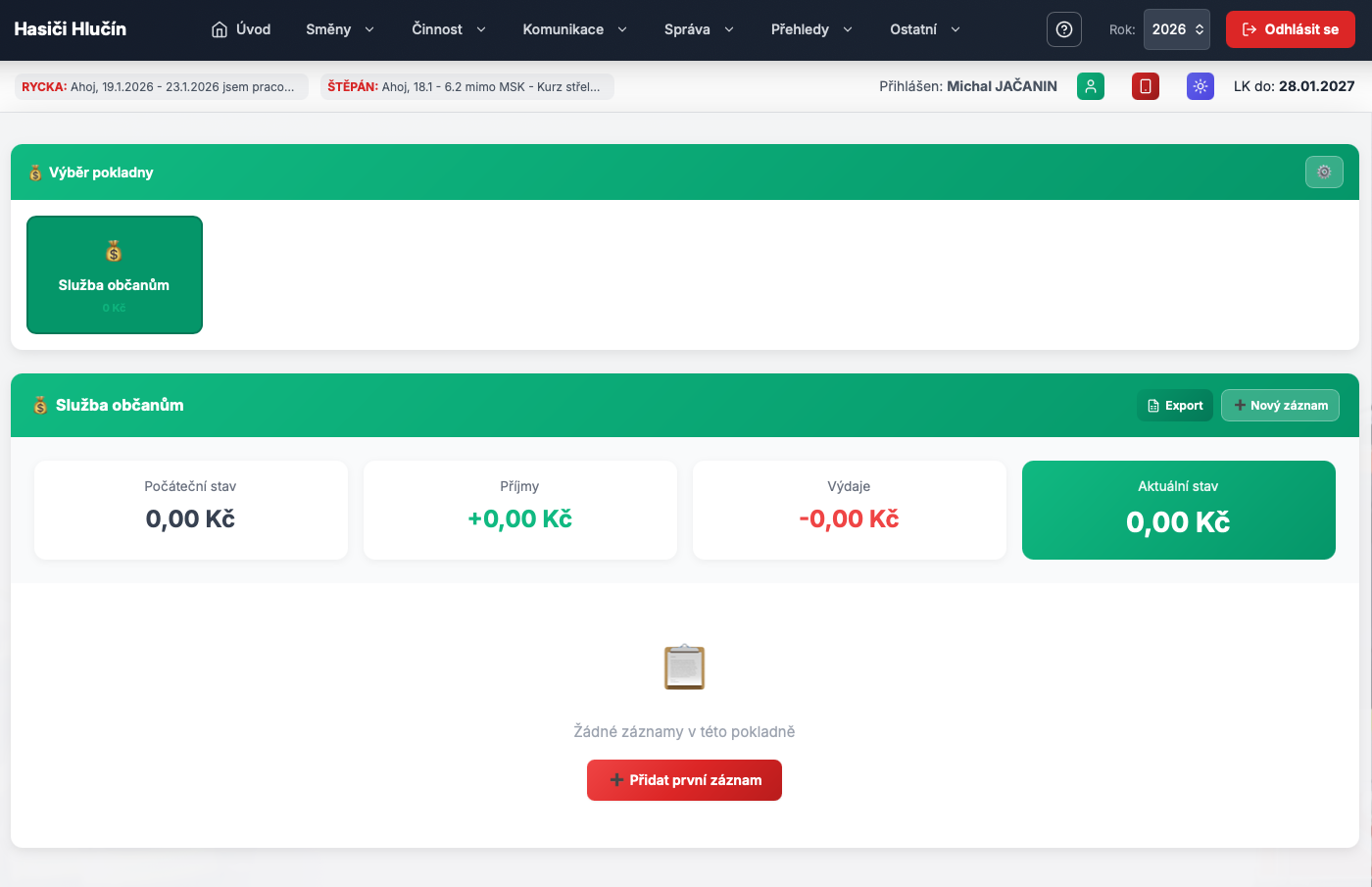This screenshot has width=1372, height=887.
Task: Open cash register settings gear icon
Action: [x=1324, y=172]
